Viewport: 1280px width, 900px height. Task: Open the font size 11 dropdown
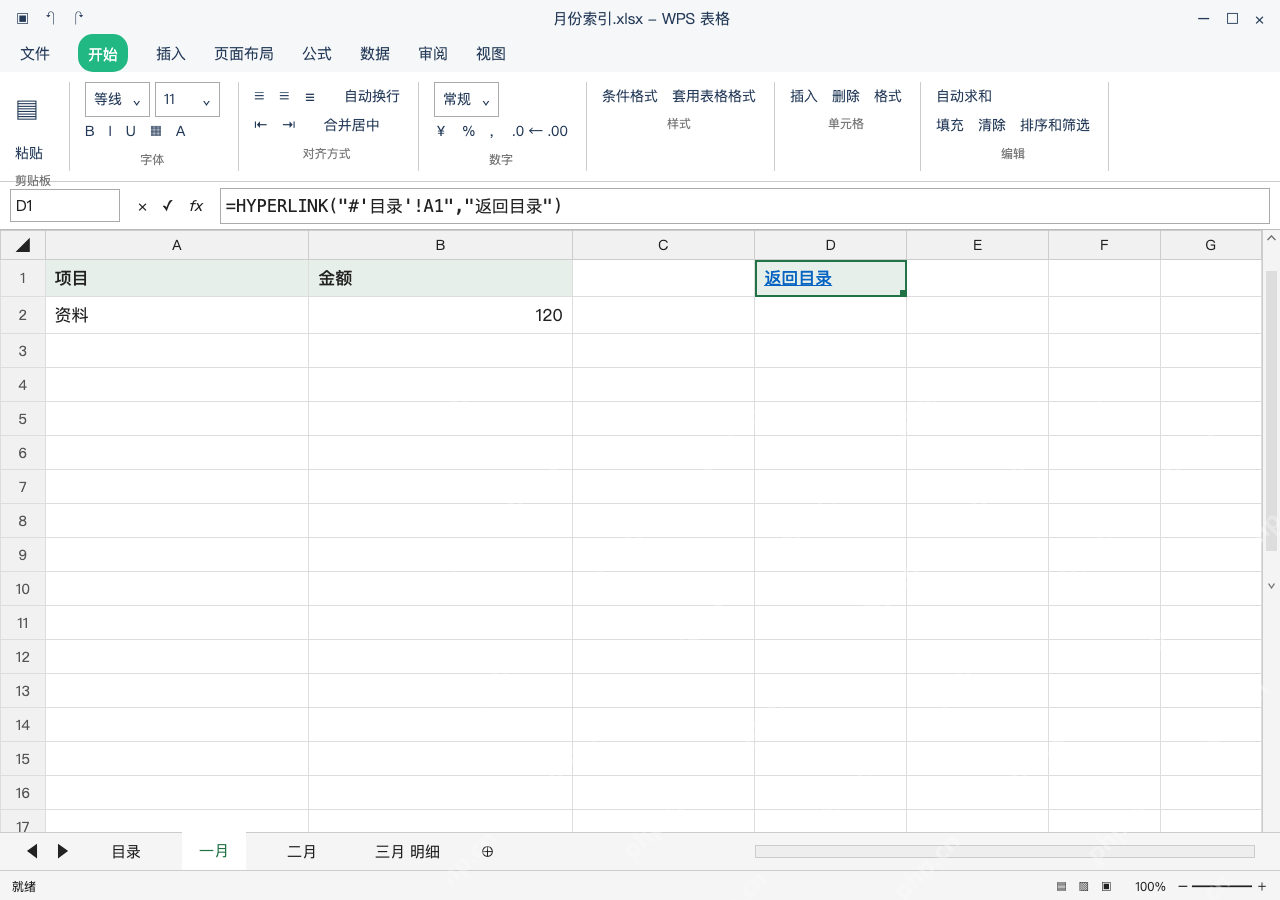pos(187,100)
